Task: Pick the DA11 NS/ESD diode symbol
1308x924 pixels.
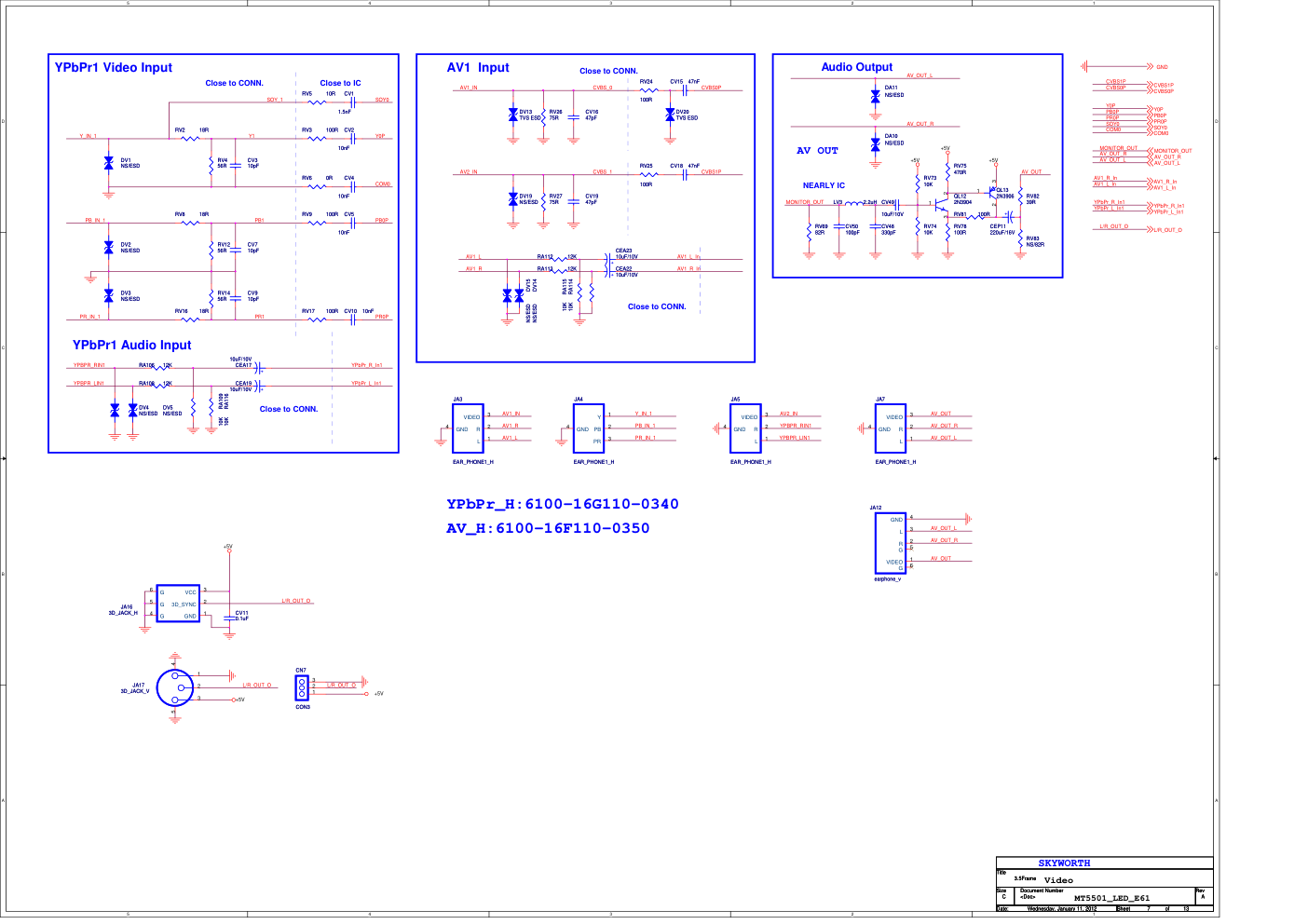Action: (875, 96)
